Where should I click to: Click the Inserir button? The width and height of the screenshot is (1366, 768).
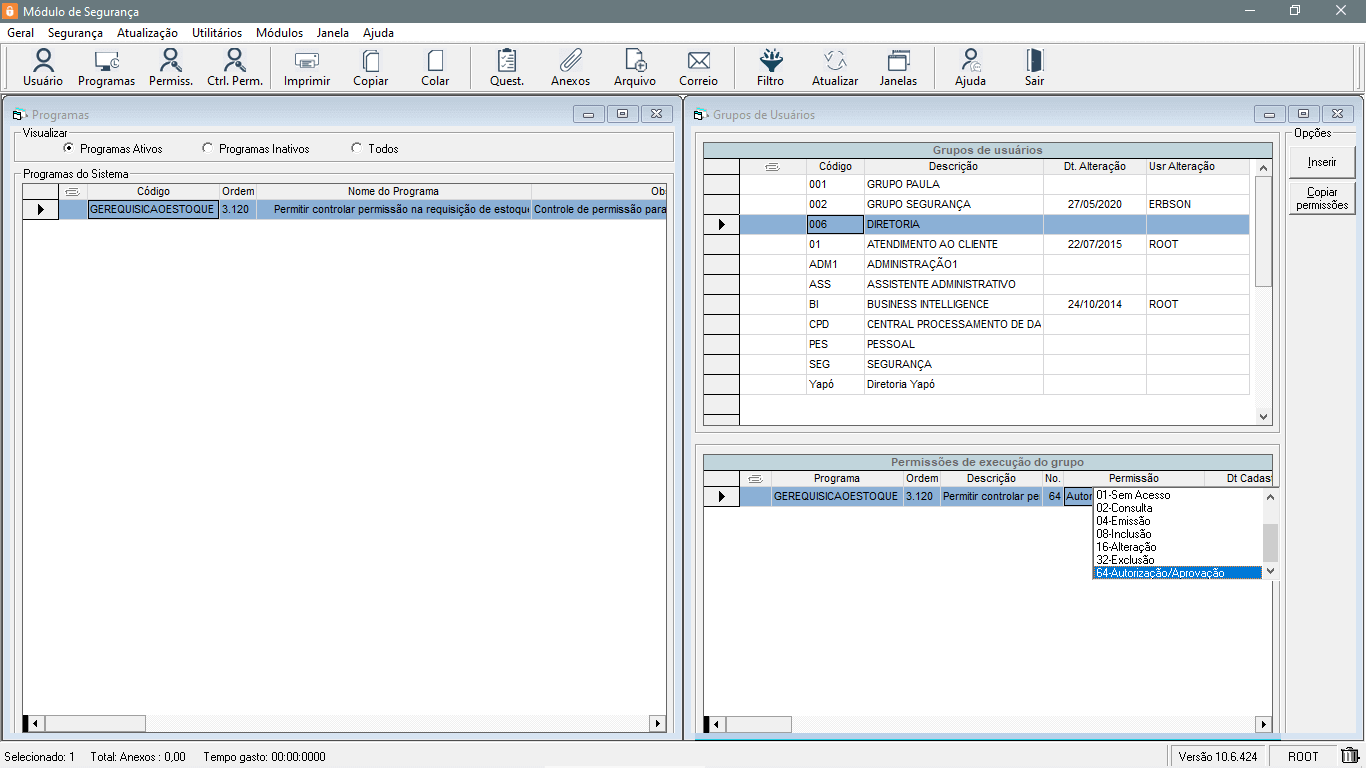tap(1322, 162)
